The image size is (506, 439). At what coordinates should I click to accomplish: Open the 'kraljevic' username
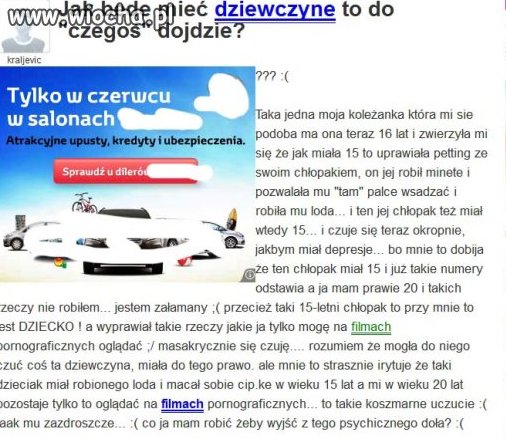coord(24,60)
